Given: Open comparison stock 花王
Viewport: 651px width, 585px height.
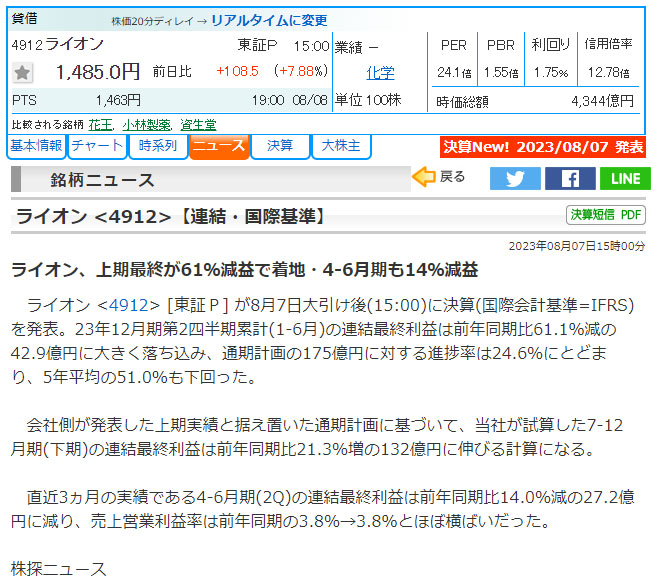Looking at the screenshot, I should click(100, 125).
